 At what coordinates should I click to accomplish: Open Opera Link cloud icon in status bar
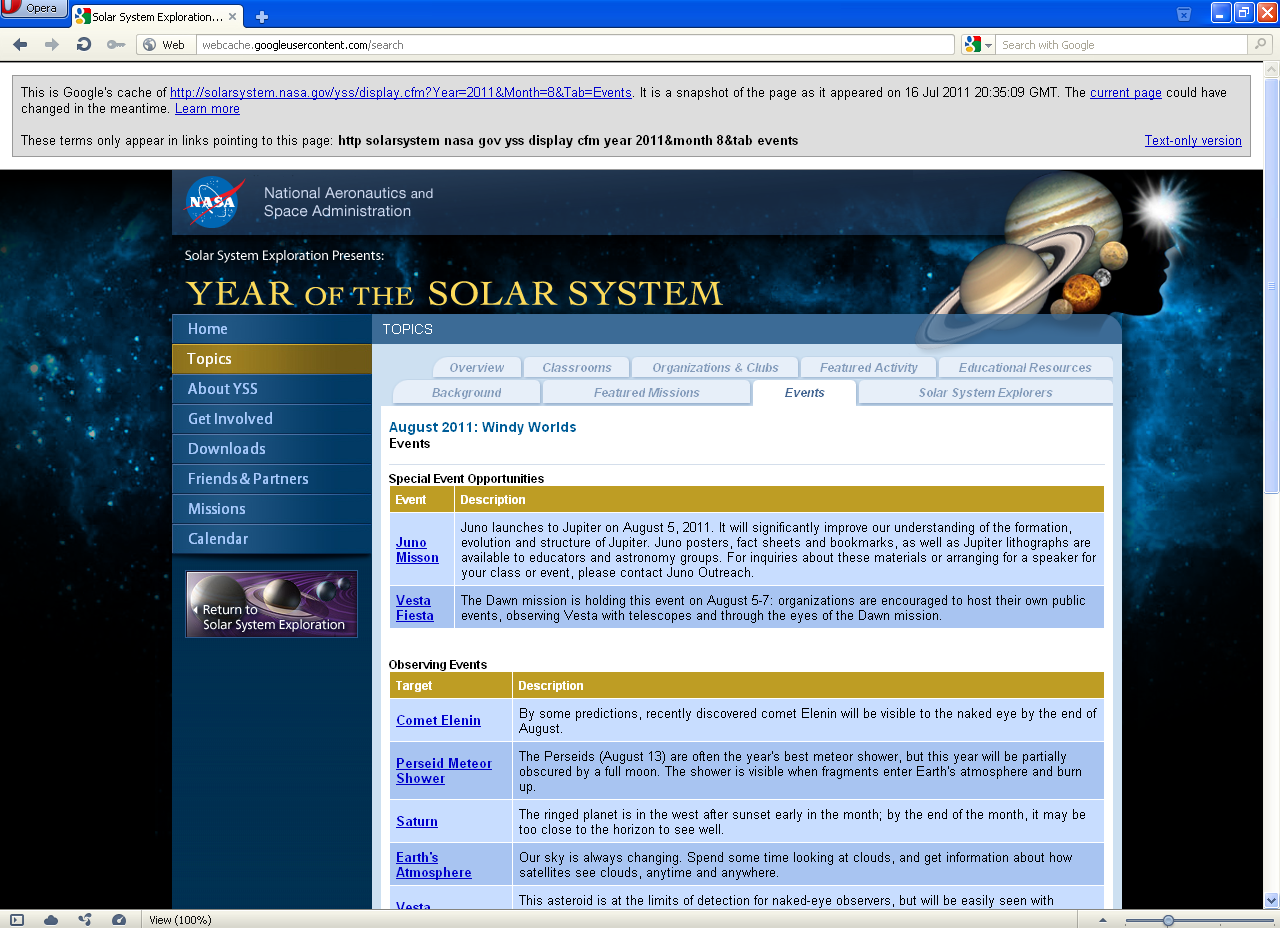coord(51,920)
